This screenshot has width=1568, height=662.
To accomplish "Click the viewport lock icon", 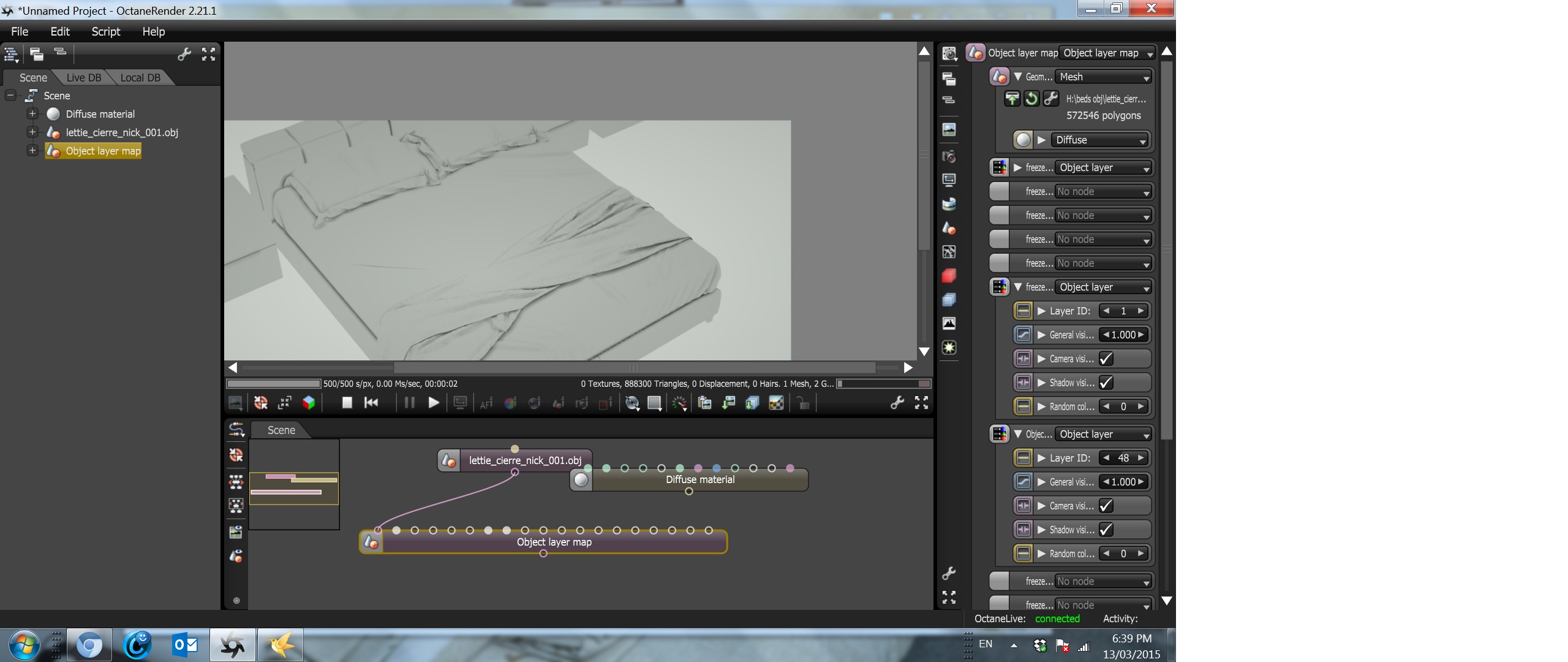I will point(803,403).
